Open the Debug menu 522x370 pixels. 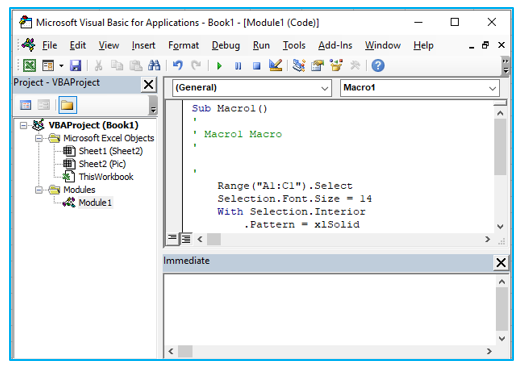tap(226, 45)
